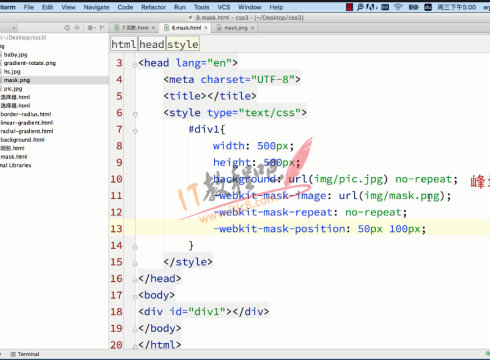Image resolution: width=490 pixels, height=360 pixels.
Task: Close the 8.mask.html editor tab
Action: click(x=206, y=28)
